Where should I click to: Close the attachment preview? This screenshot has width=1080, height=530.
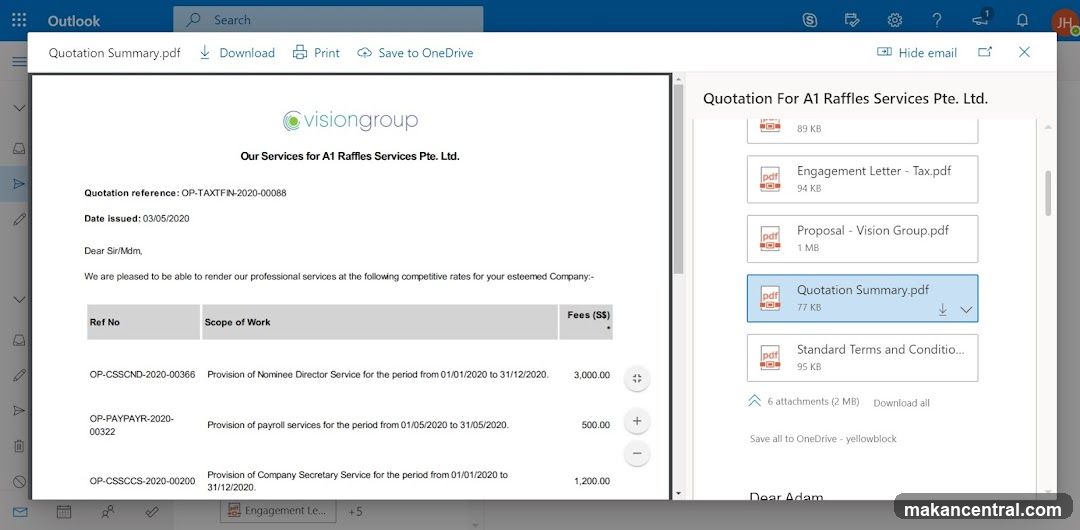pos(1024,52)
